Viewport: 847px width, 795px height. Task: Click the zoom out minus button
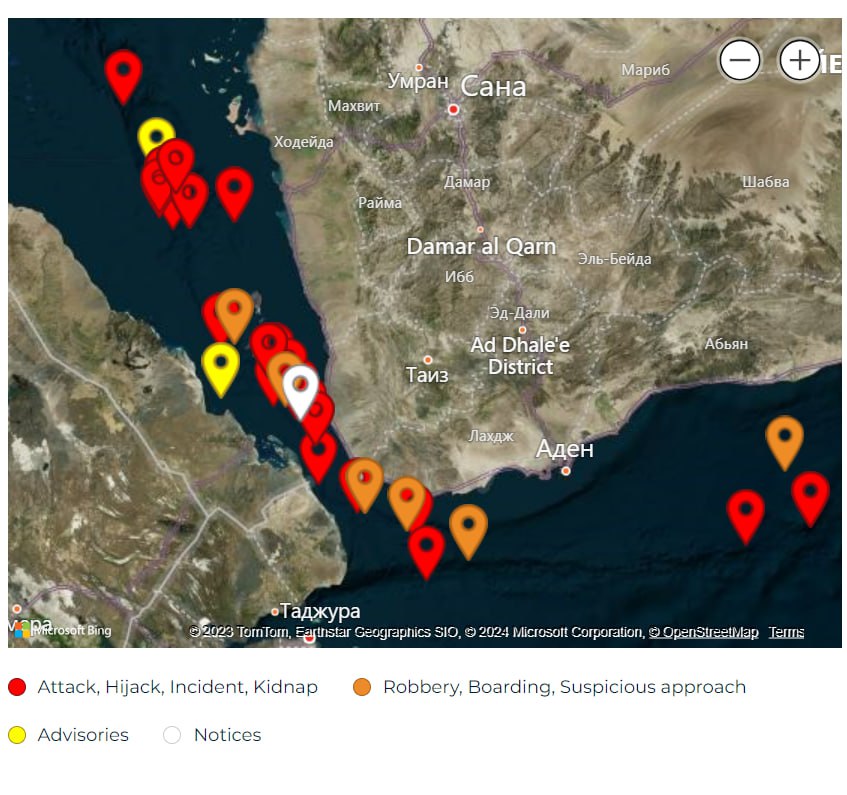(x=739, y=62)
